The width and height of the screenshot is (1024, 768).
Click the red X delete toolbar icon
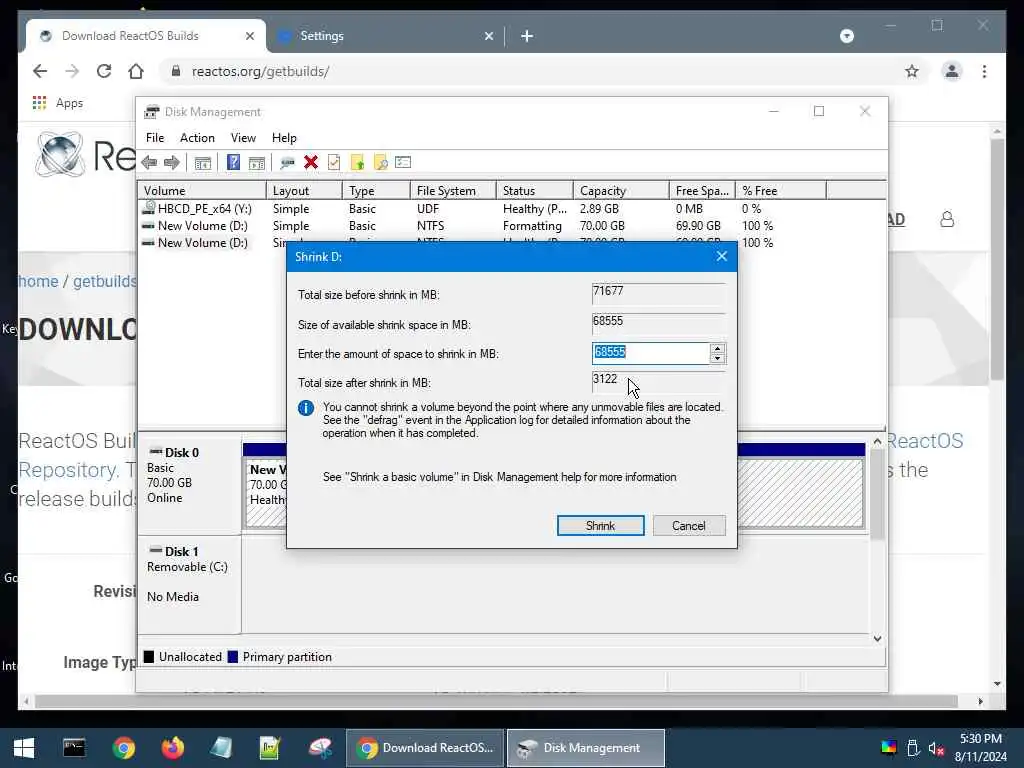click(x=311, y=162)
